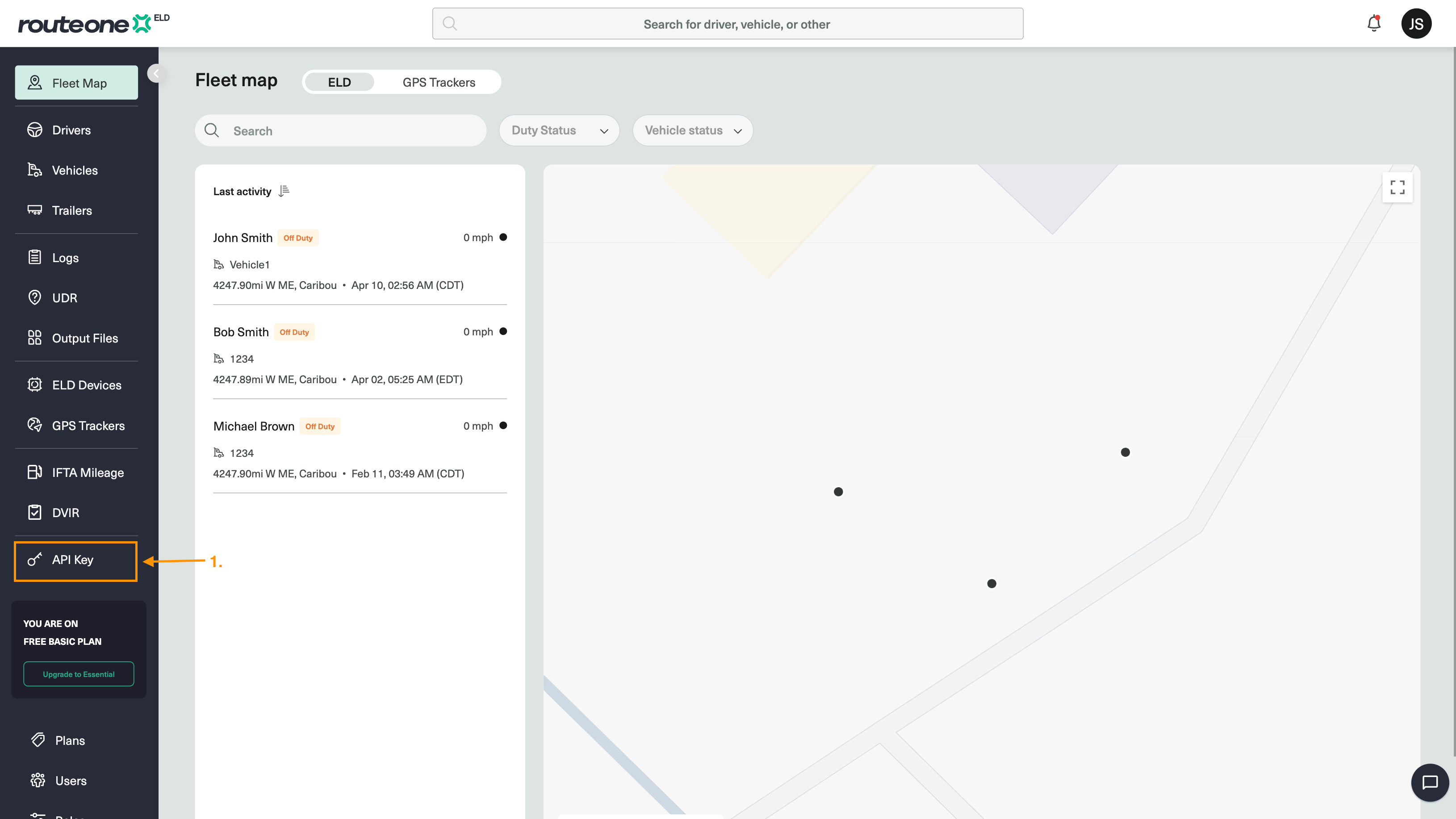
Task: Click the Users group icon
Action: 38,780
